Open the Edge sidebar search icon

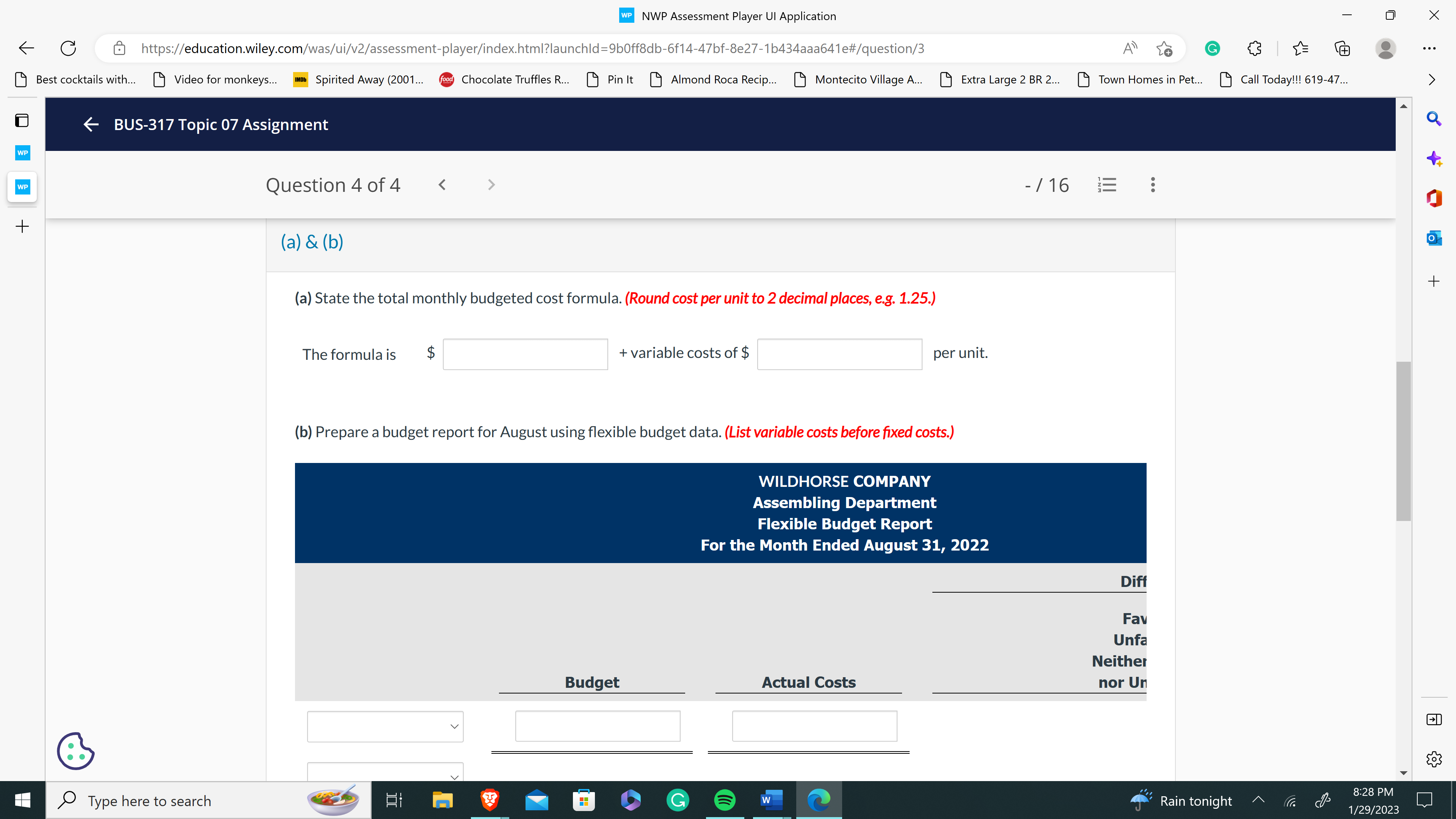click(x=1433, y=119)
